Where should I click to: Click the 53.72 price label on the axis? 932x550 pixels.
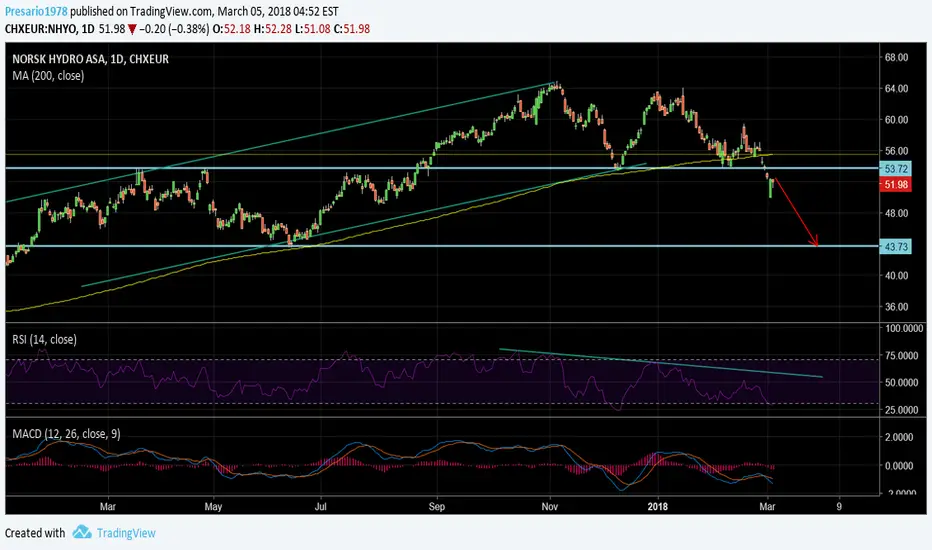[896, 169]
